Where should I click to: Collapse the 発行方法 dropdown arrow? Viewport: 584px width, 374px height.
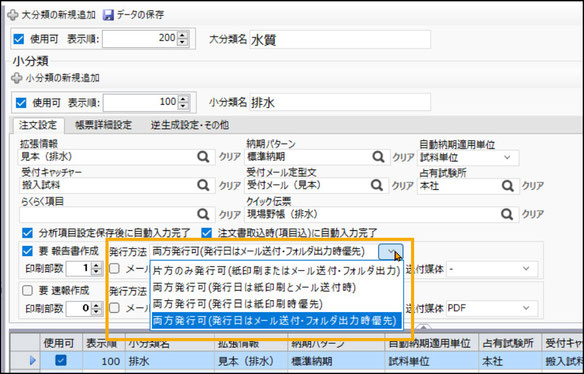pyautogui.click(x=391, y=252)
